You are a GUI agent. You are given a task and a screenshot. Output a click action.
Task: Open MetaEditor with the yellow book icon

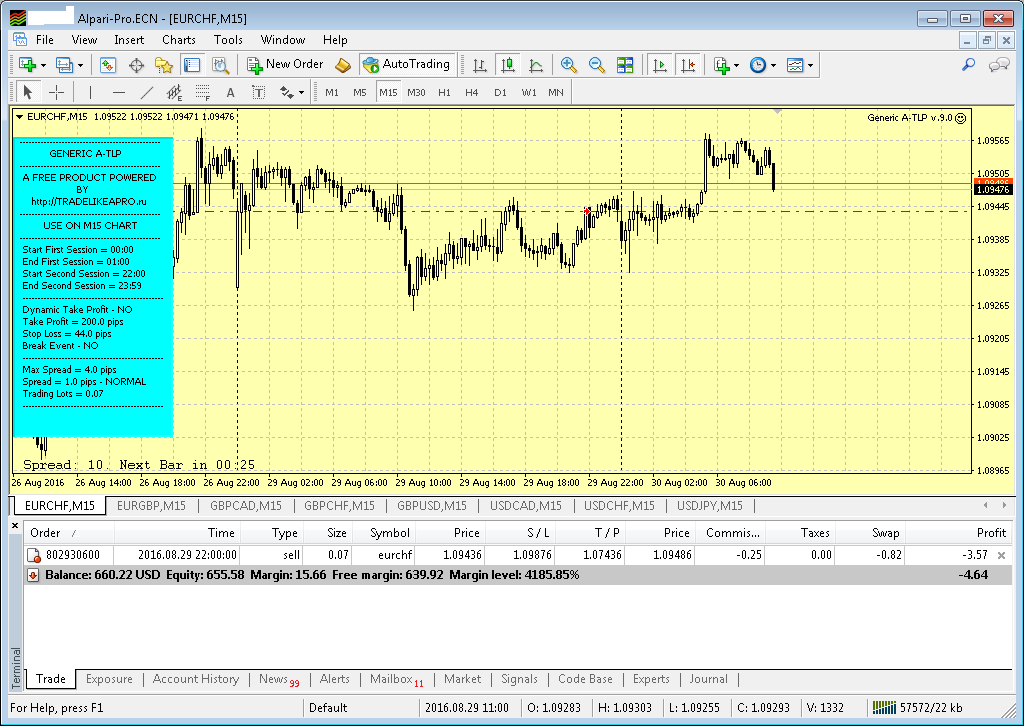click(343, 65)
